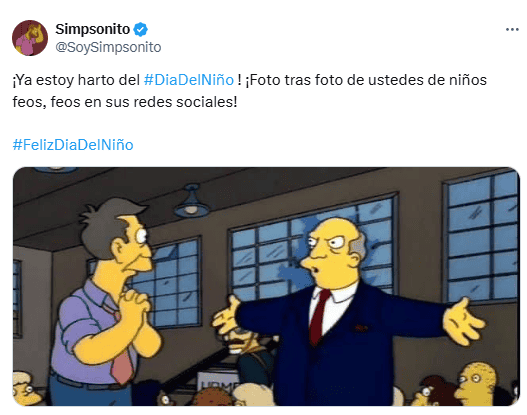
Task: Visit the @SoySimpsonito handle
Action: (x=108, y=47)
